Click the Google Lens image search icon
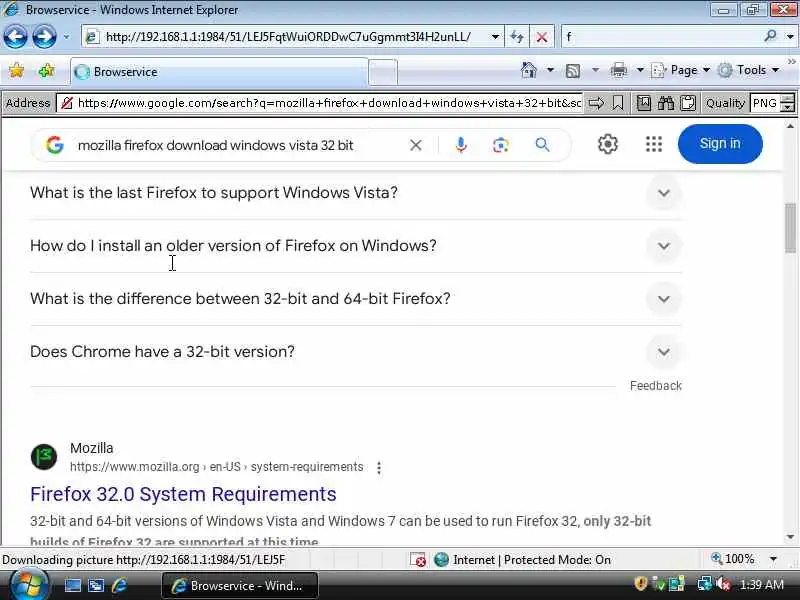Screen dimensions: 800x600 tap(501, 145)
